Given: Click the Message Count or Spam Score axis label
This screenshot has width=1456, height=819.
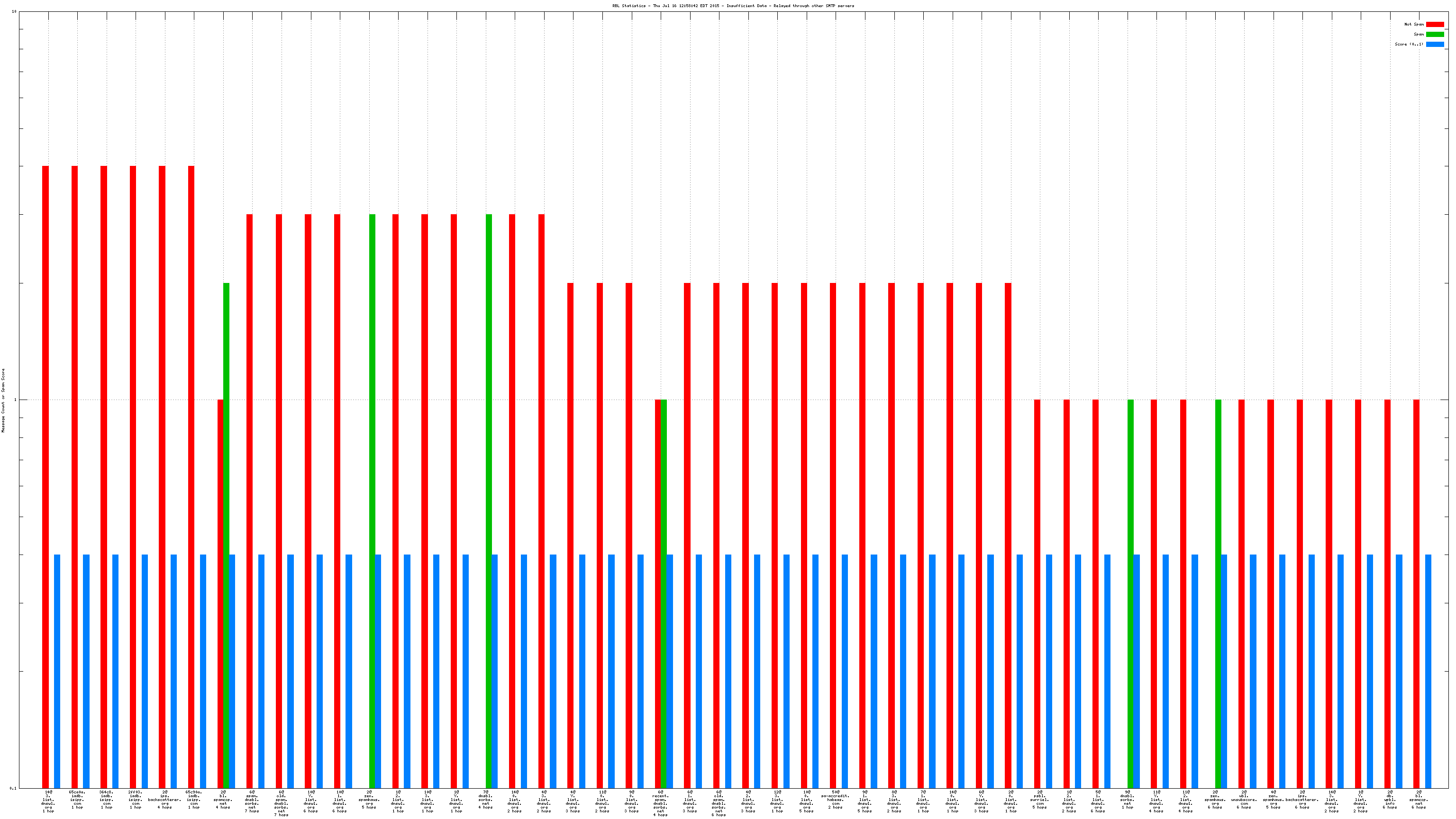Looking at the screenshot, I should point(3,400).
